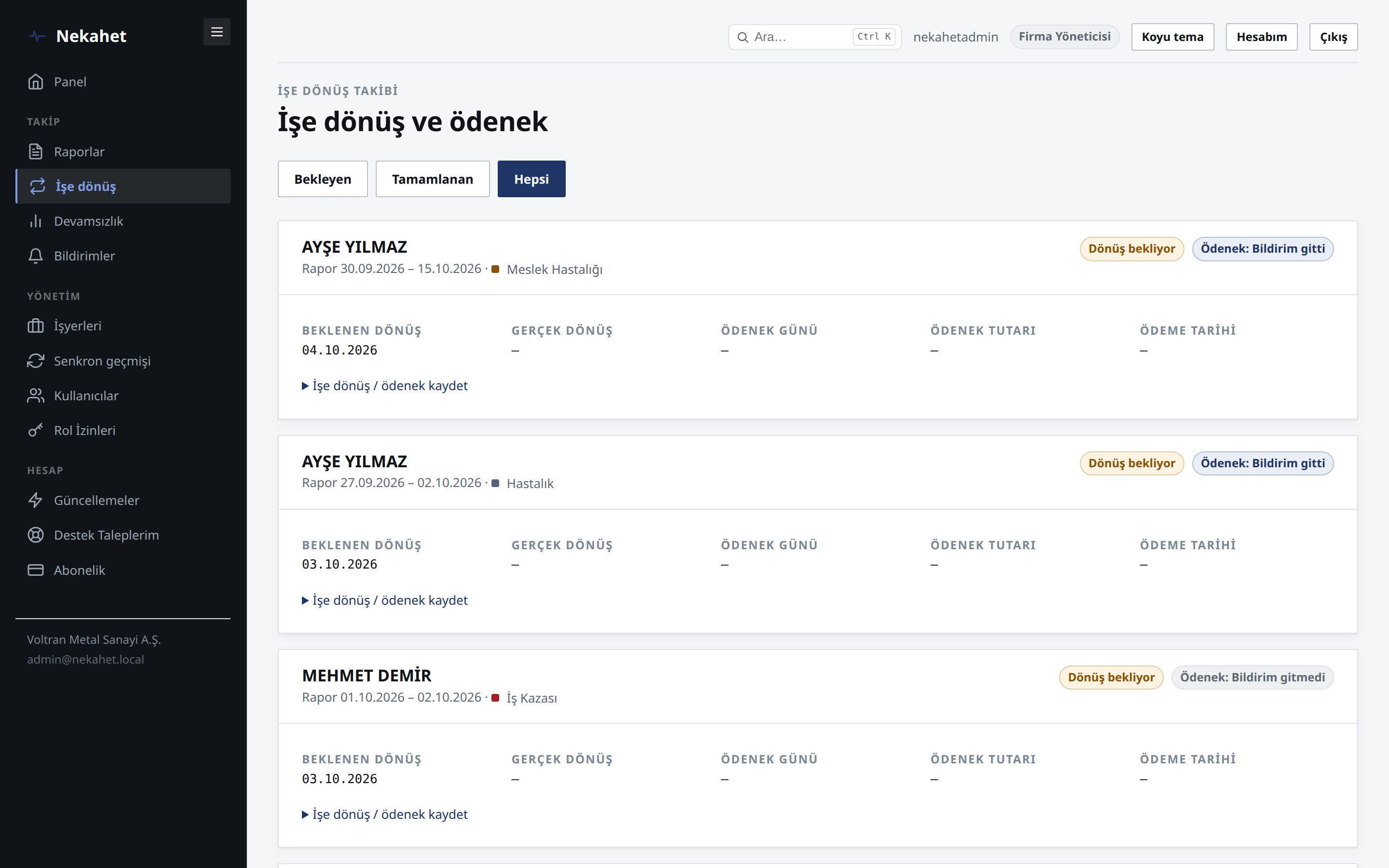Click Rapor 30.09.2026 – 15.10.2026 text
The height and width of the screenshot is (868, 1389).
click(392, 269)
